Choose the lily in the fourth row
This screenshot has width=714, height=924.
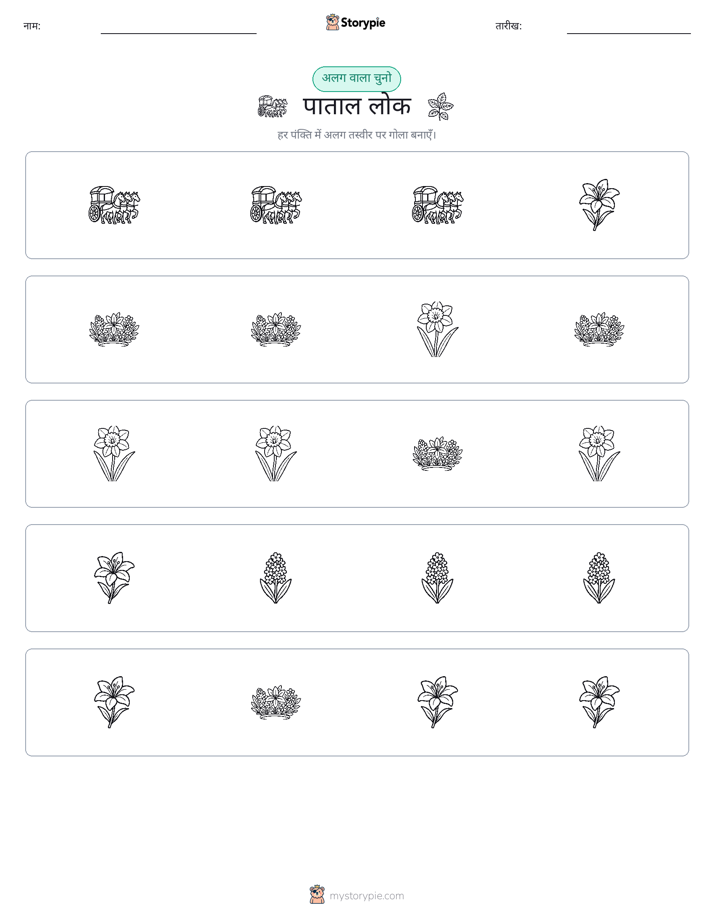click(114, 578)
